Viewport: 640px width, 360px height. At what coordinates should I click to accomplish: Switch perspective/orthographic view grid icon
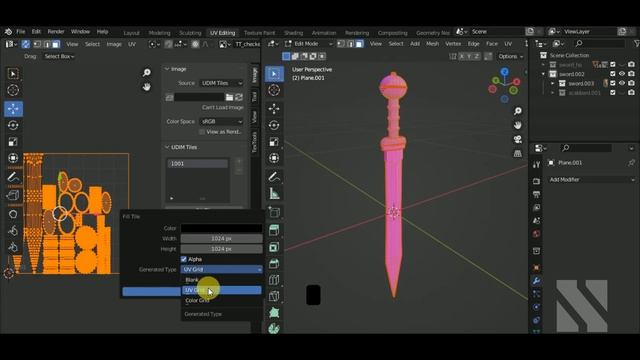518,153
